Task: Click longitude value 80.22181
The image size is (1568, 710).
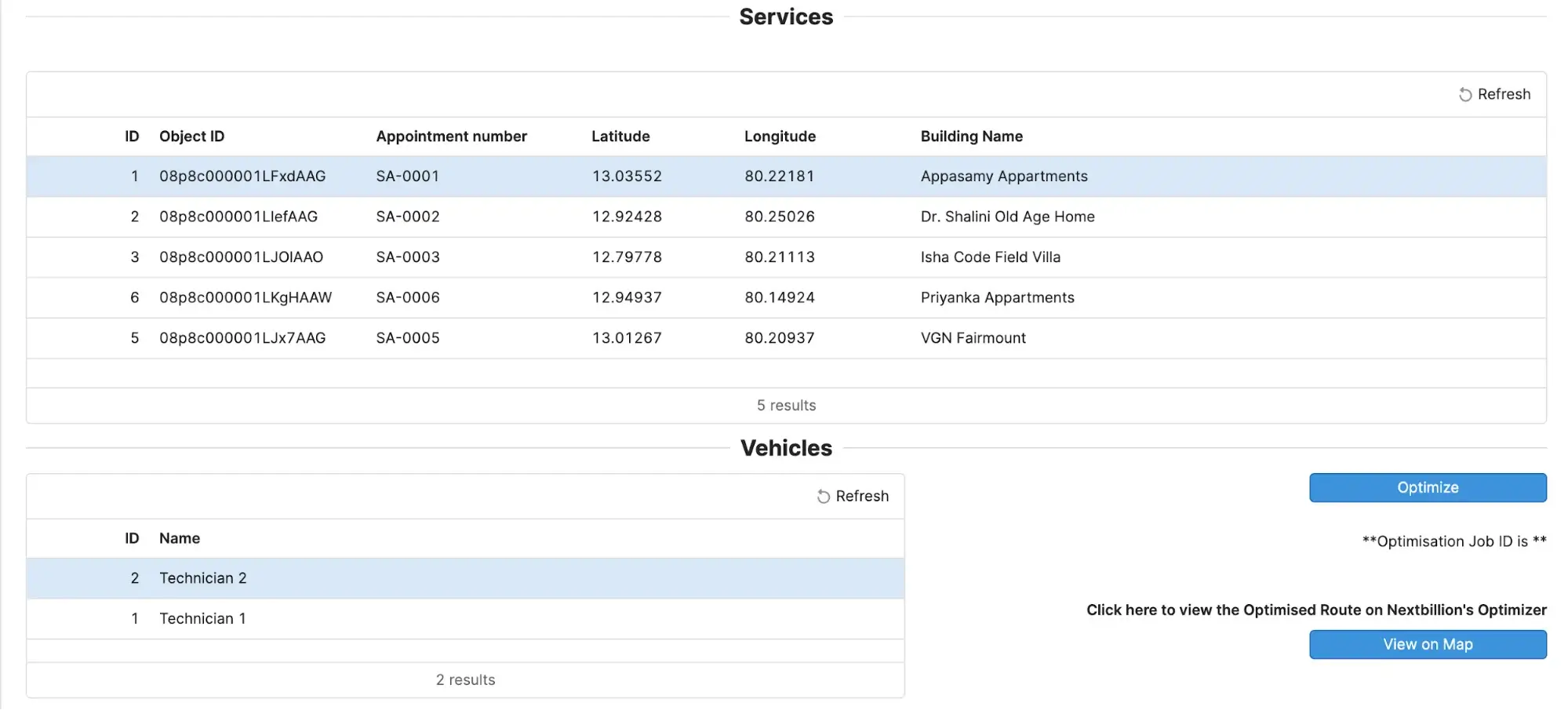Action: 780,177
